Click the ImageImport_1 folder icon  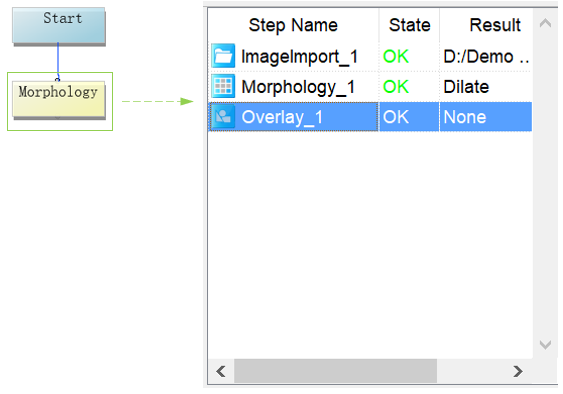223,56
